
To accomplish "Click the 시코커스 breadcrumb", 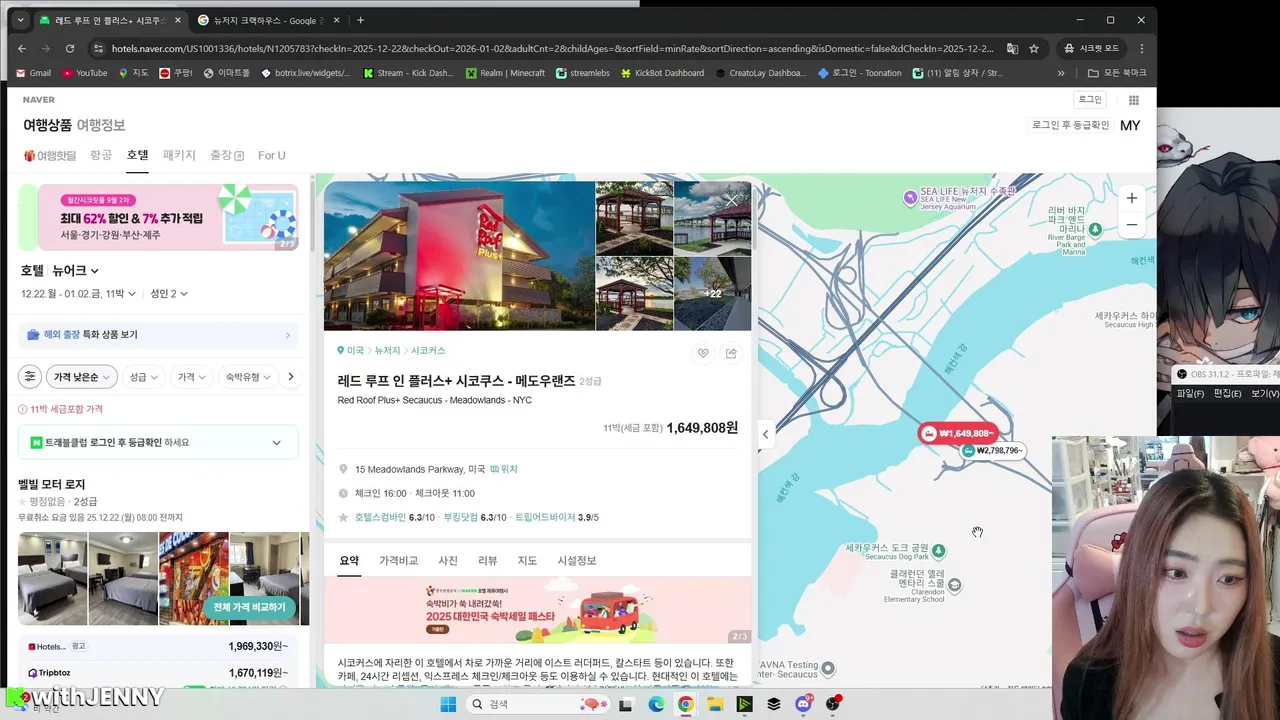I will point(428,351).
